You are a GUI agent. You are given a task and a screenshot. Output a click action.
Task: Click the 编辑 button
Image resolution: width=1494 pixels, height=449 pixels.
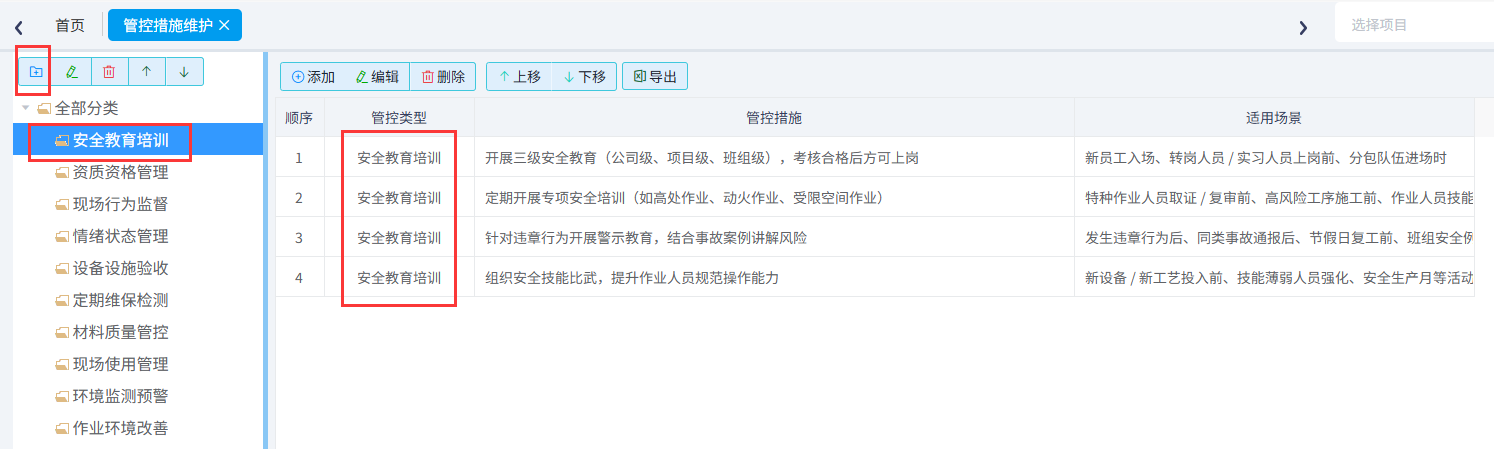(377, 76)
